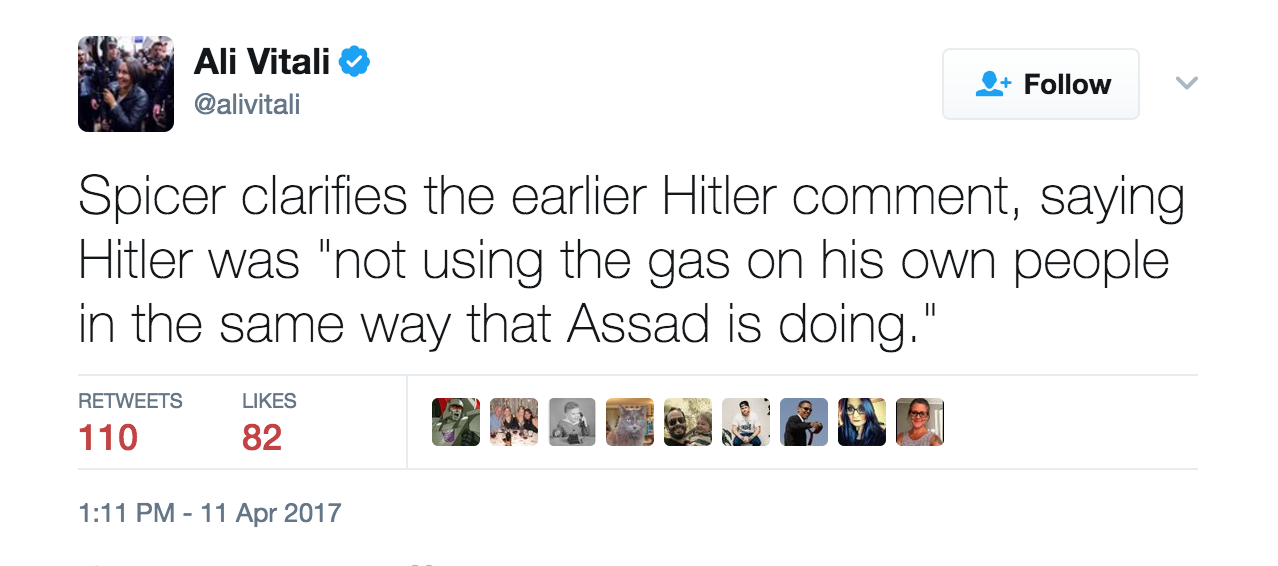Open the 1:11 PM - 11 Apr 2017 timestamp
Screen dimensions: 1278x566
pos(210,514)
